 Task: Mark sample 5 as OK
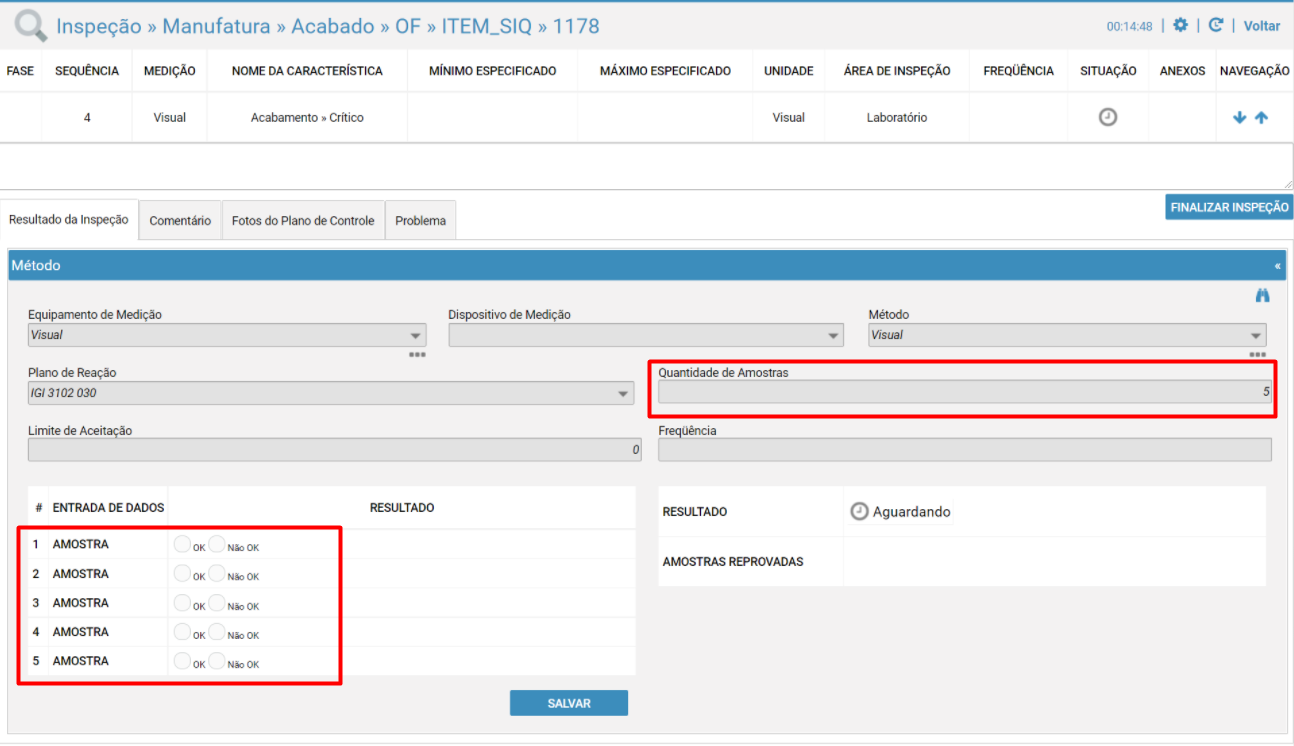click(x=182, y=660)
